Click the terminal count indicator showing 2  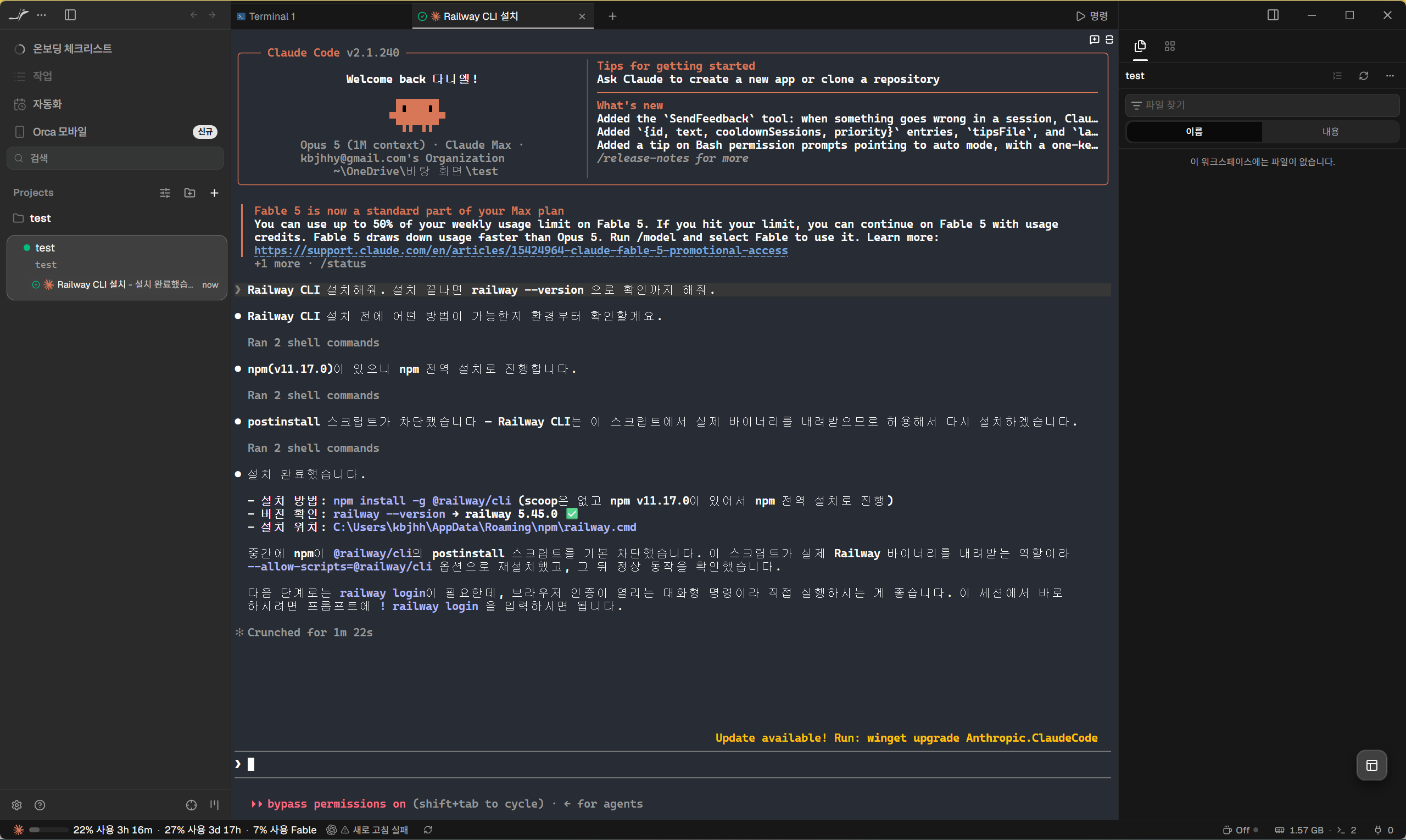[1347, 830]
